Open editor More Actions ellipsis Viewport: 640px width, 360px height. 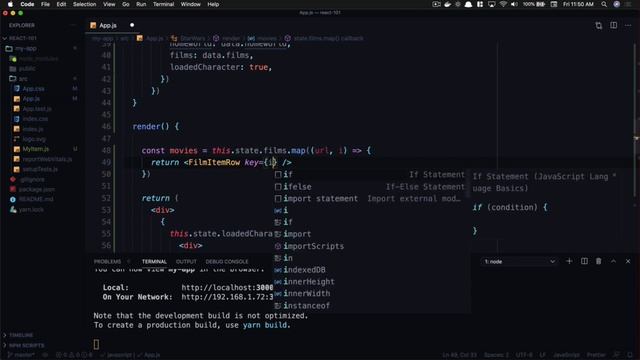[x=628, y=25]
